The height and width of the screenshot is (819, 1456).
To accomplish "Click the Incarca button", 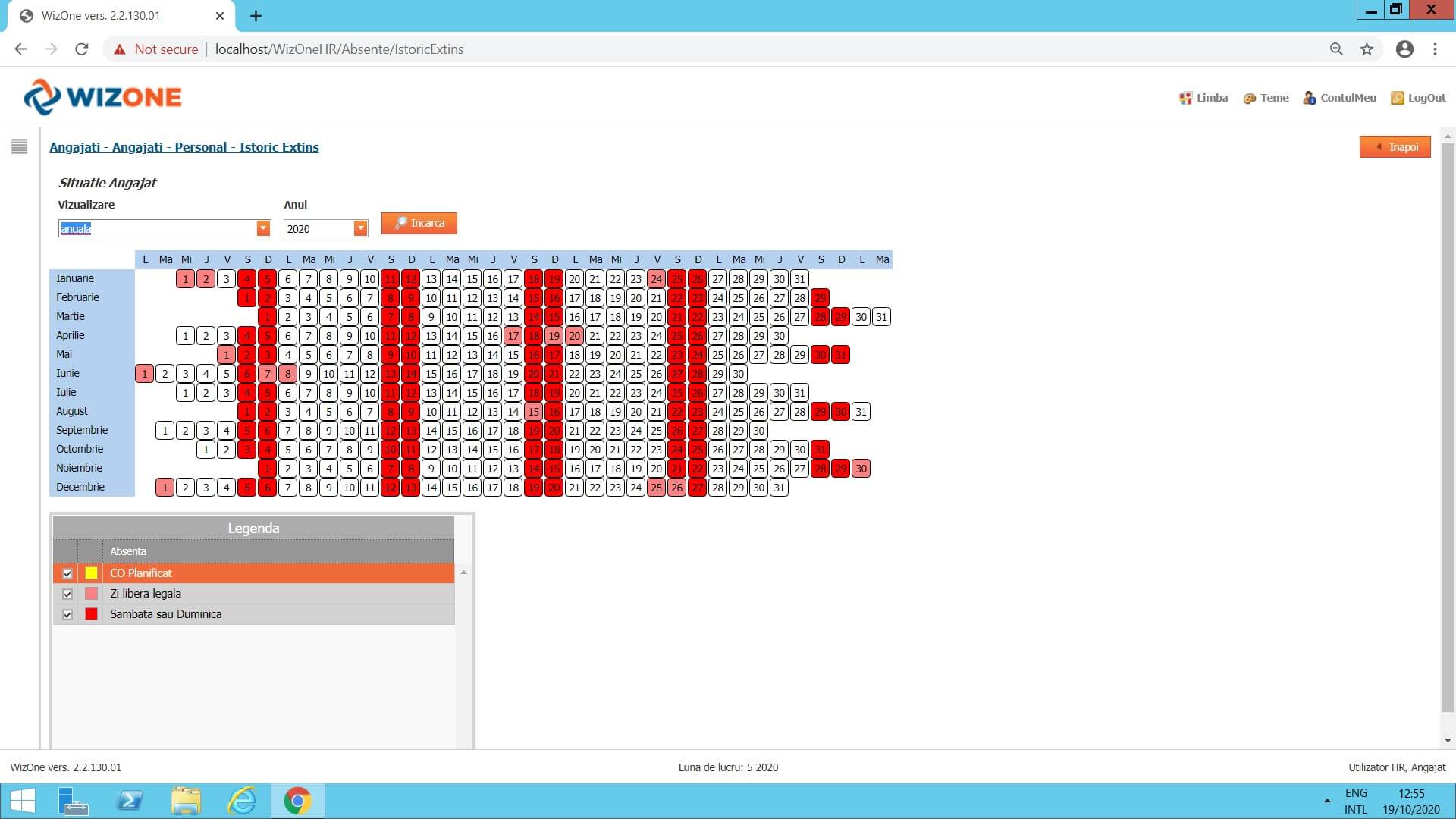I will [x=419, y=223].
